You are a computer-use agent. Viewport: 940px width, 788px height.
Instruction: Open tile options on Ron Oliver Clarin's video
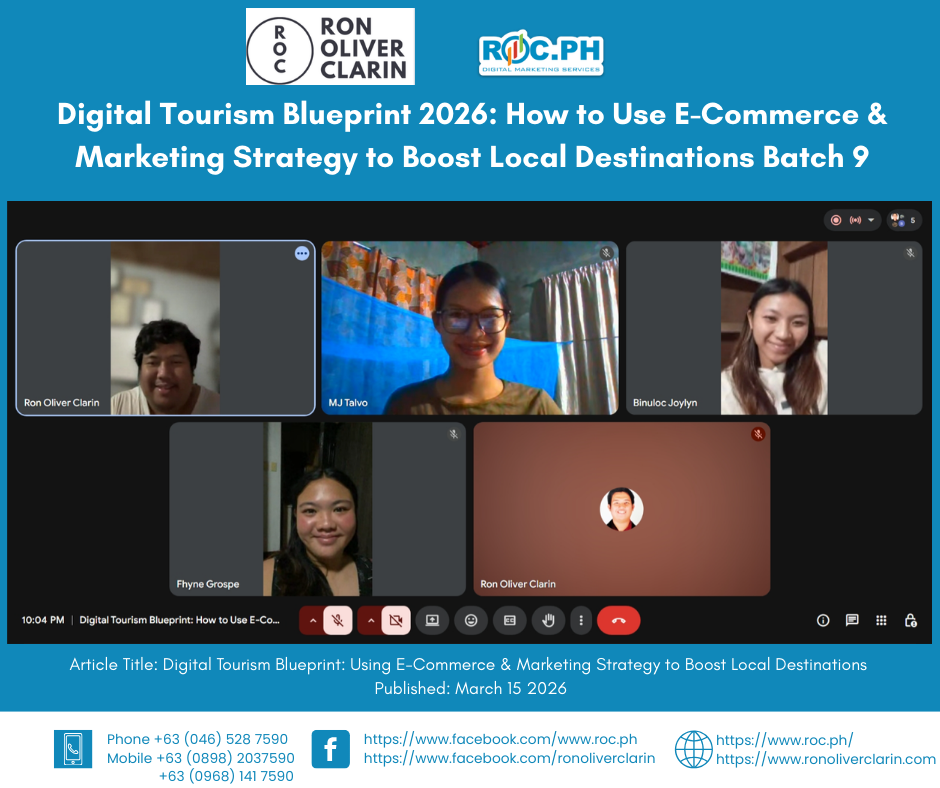(x=302, y=254)
